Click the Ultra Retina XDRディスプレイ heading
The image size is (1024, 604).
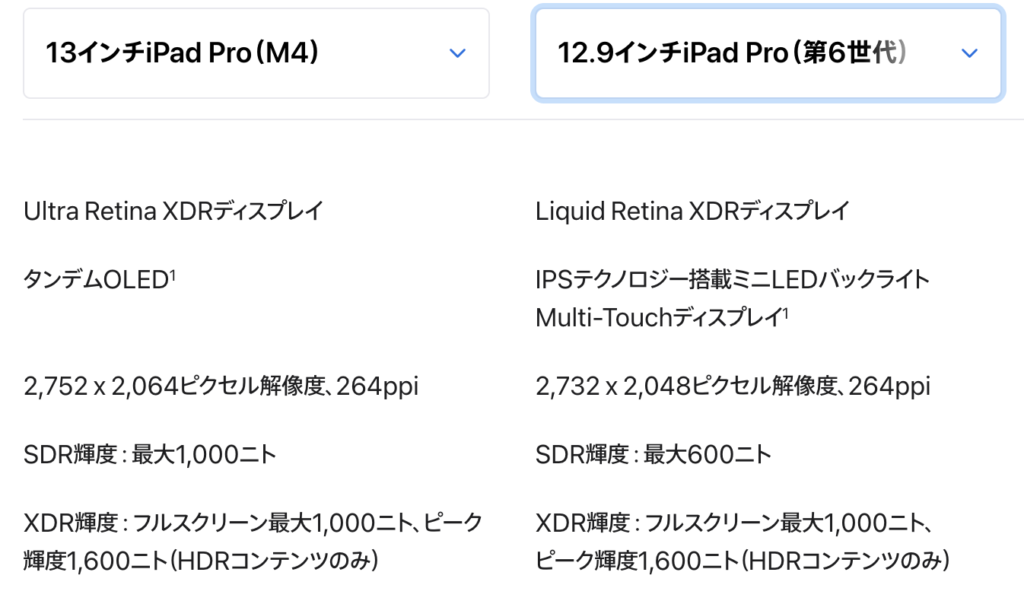point(173,211)
